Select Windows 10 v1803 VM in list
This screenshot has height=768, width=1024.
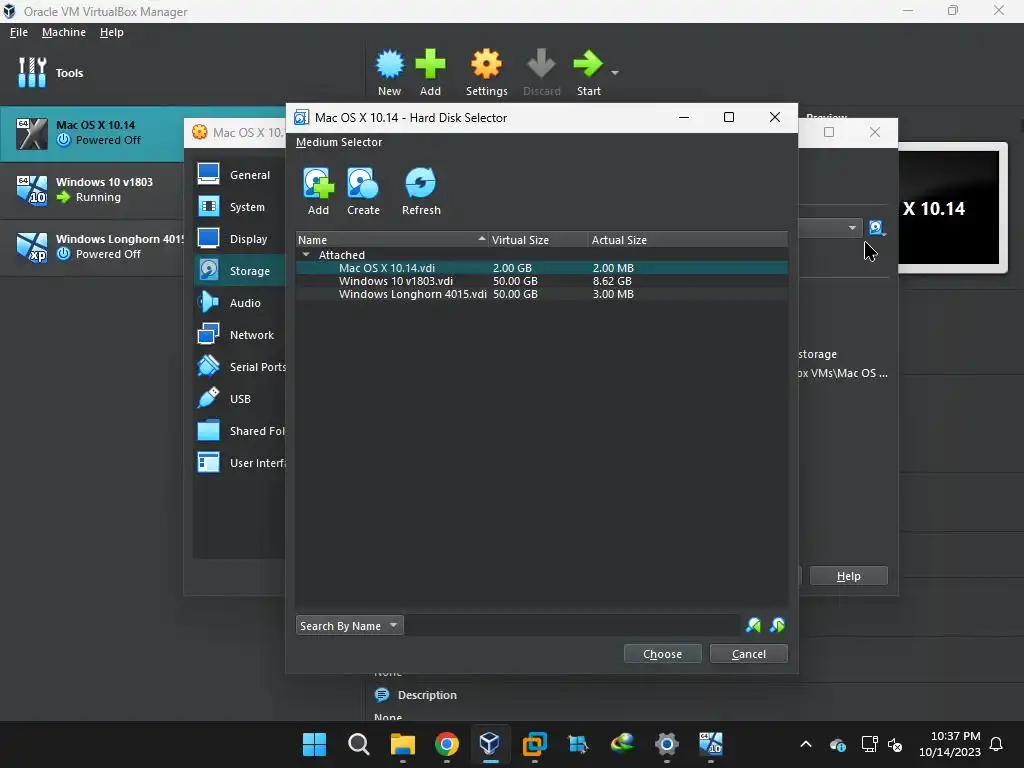[x=92, y=190]
